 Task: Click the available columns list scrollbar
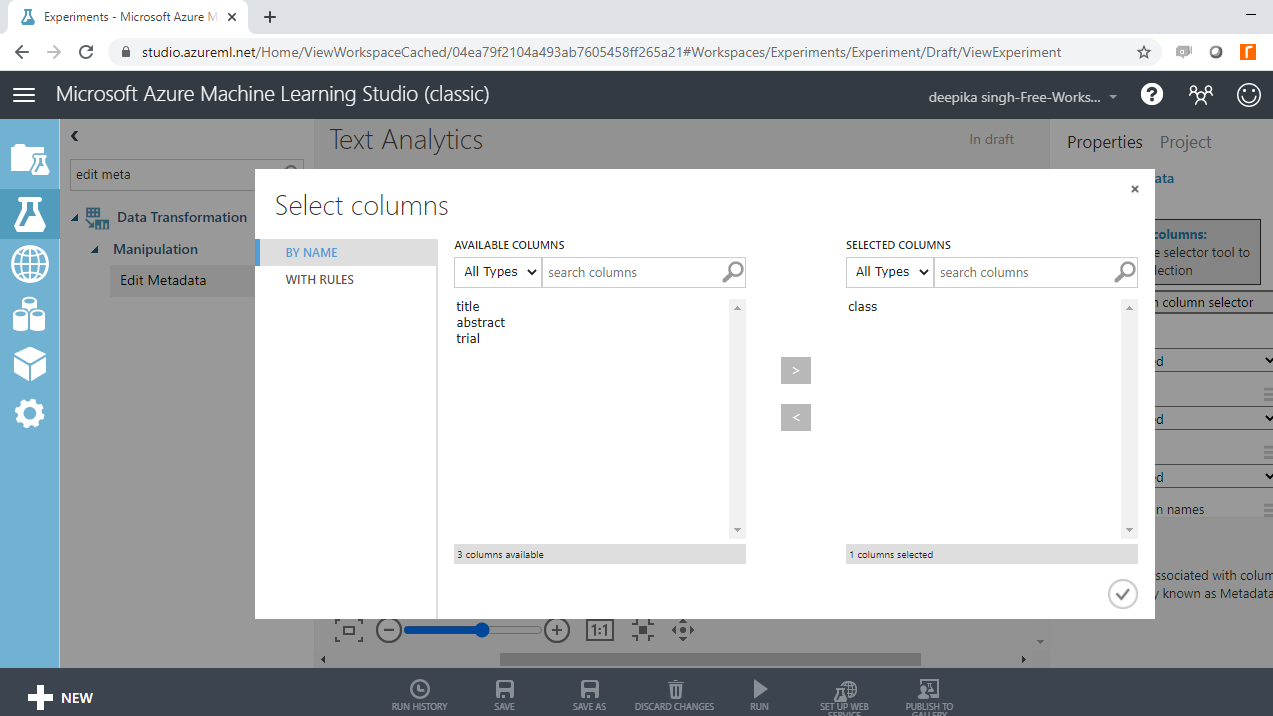pyautogui.click(x=738, y=419)
